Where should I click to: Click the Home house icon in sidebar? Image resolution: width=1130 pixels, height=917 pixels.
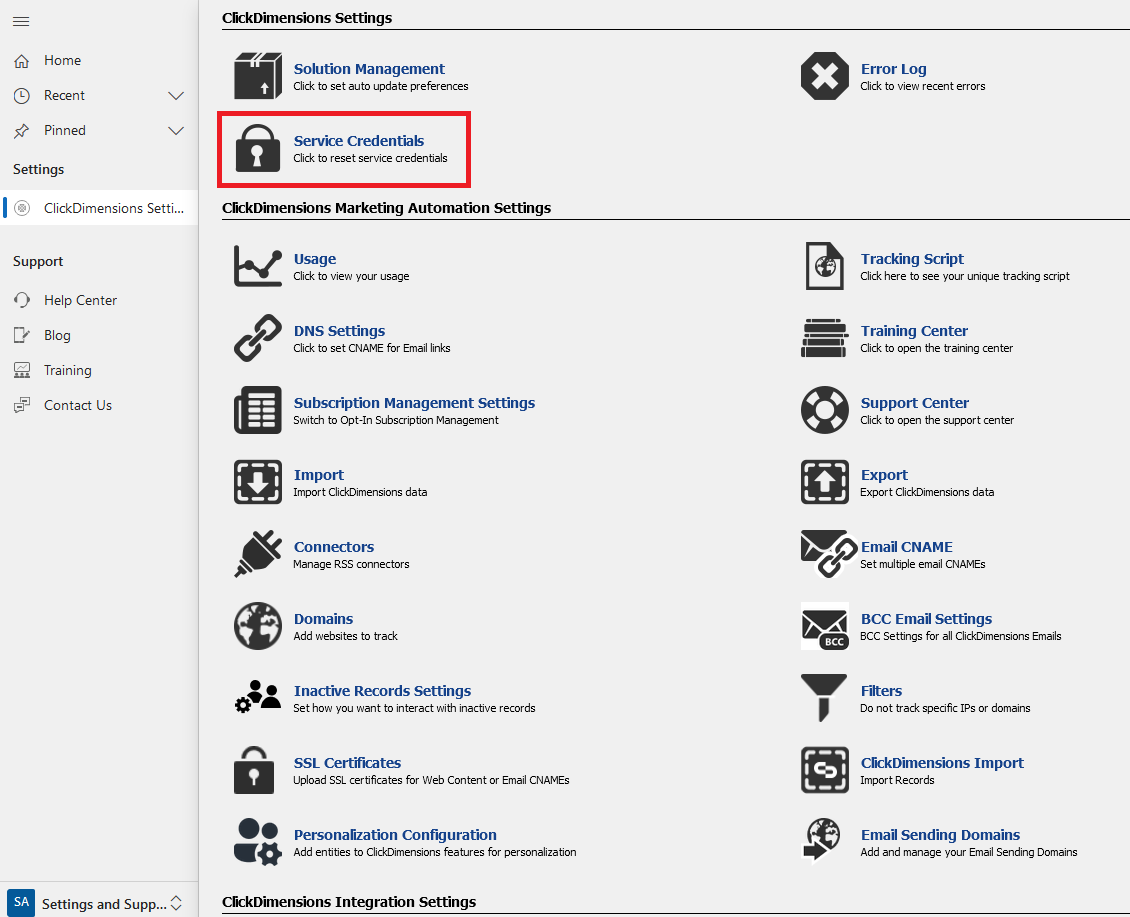22,61
